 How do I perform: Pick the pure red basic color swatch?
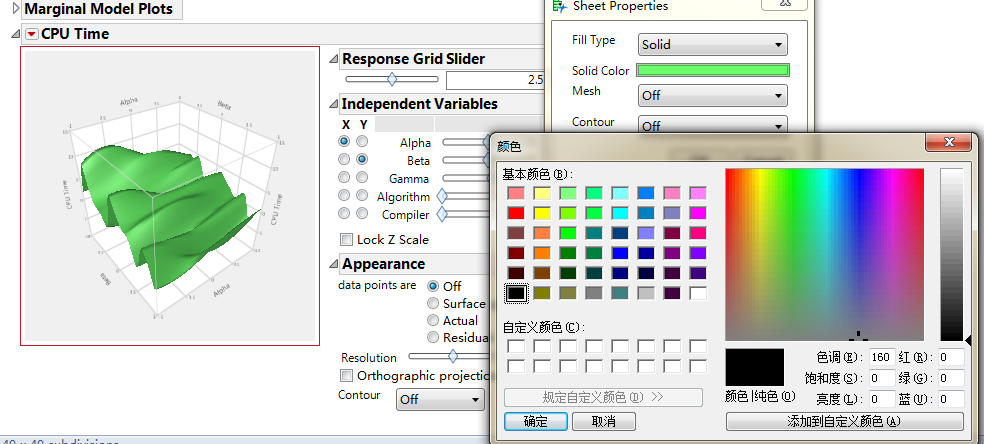[516, 213]
